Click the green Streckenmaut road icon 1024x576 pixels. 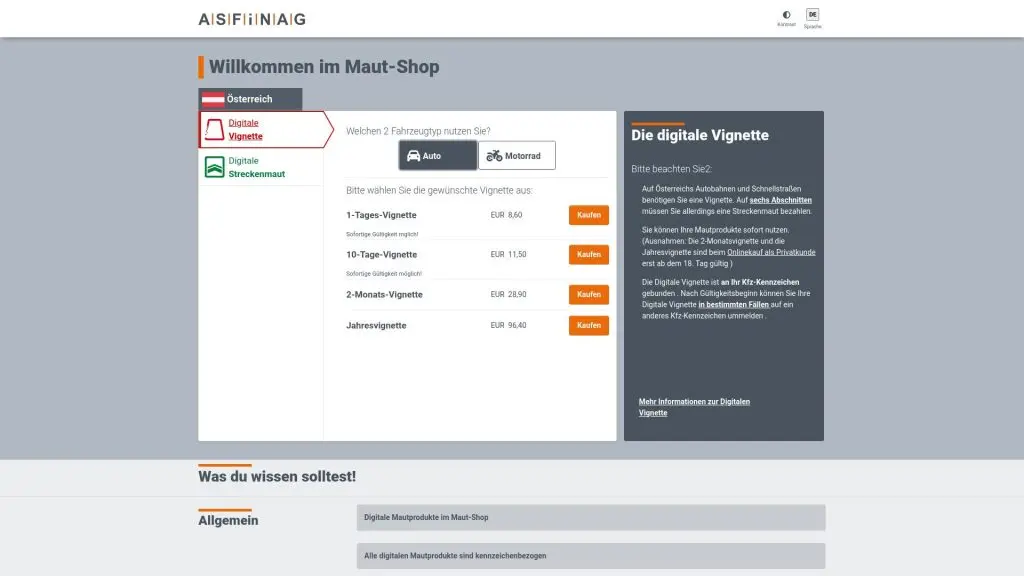[x=214, y=167]
